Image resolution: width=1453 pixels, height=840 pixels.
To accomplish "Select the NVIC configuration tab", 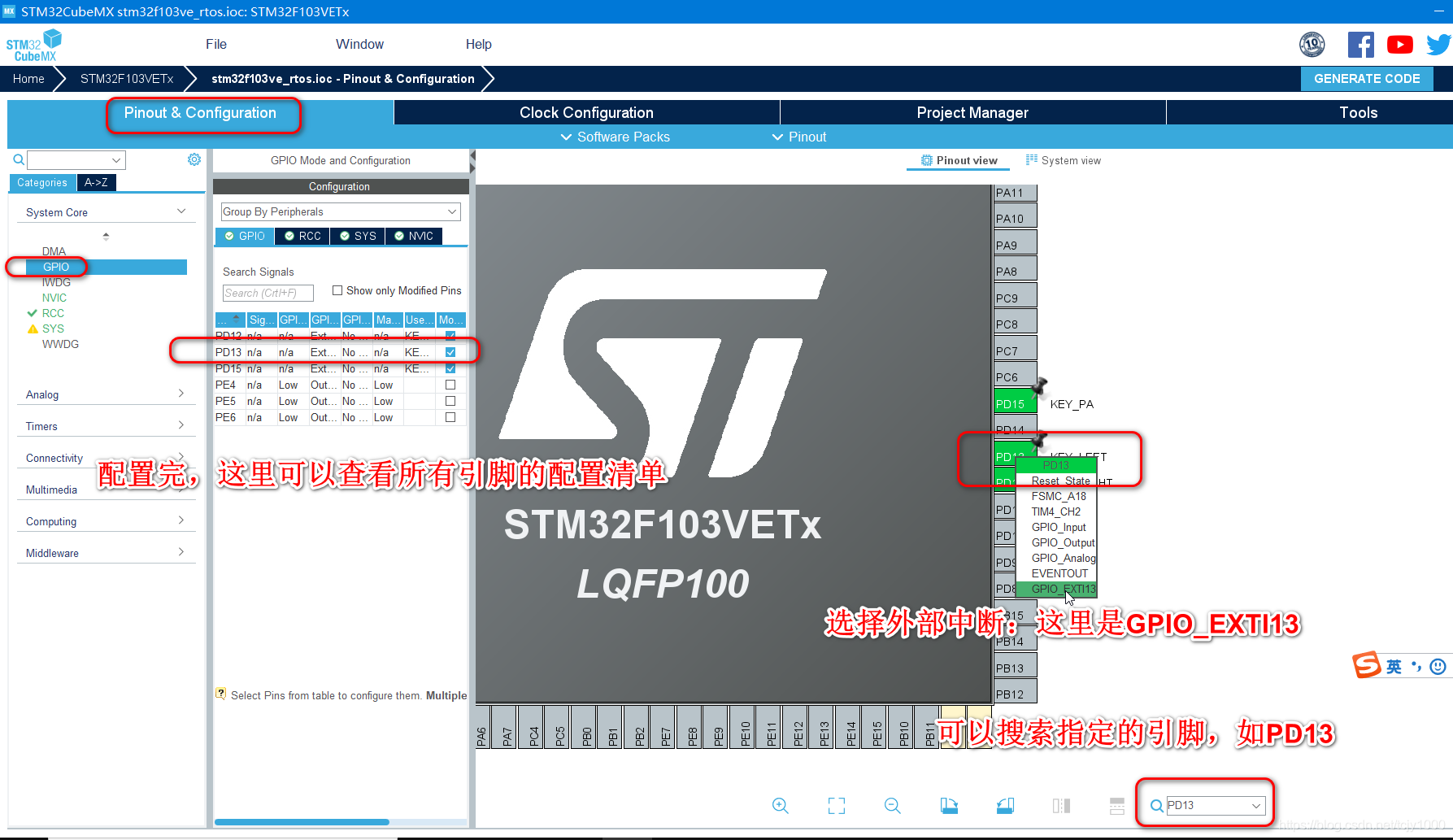I will 414,236.
